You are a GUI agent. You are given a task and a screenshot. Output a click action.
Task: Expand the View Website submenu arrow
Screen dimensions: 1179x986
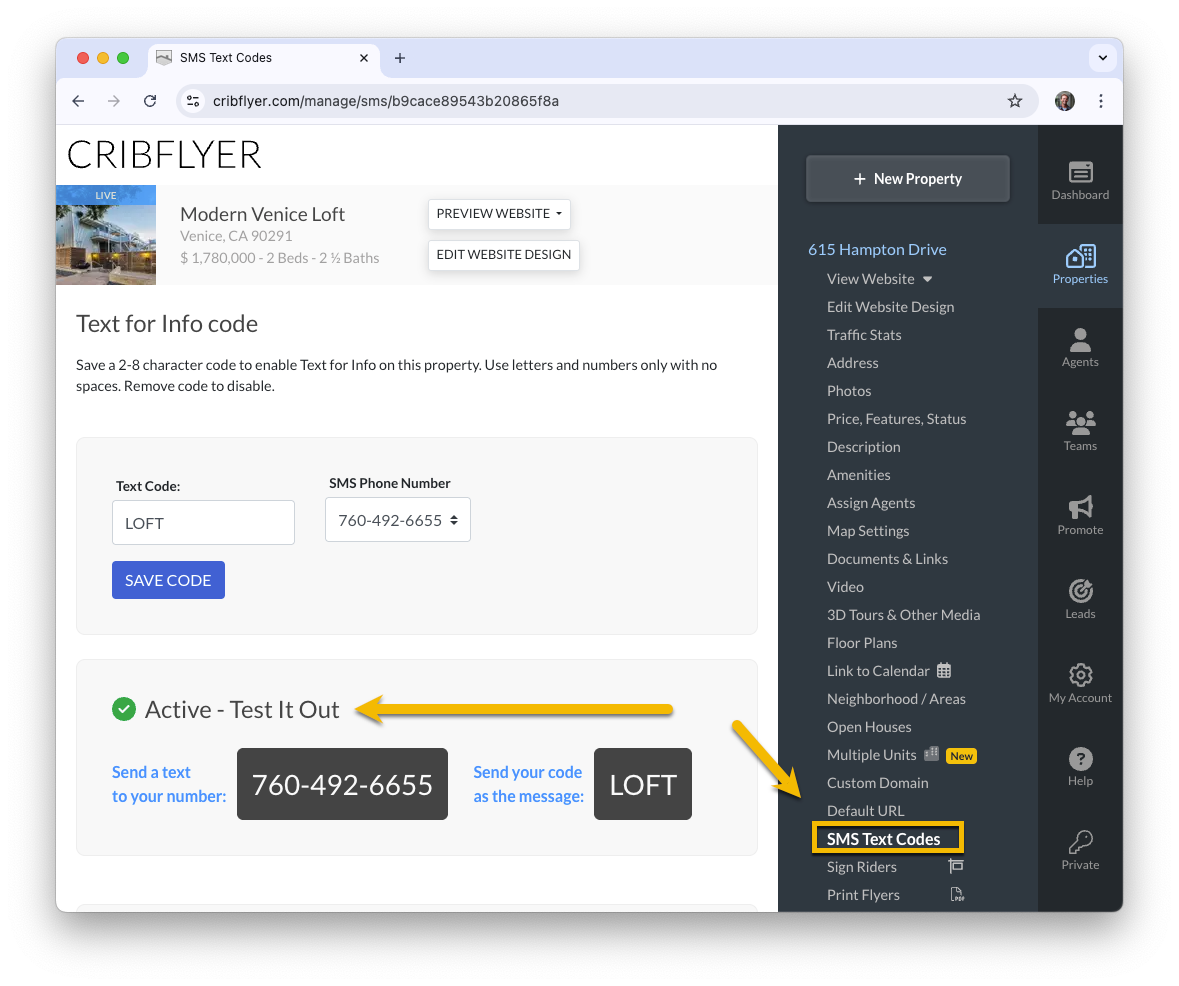(927, 279)
